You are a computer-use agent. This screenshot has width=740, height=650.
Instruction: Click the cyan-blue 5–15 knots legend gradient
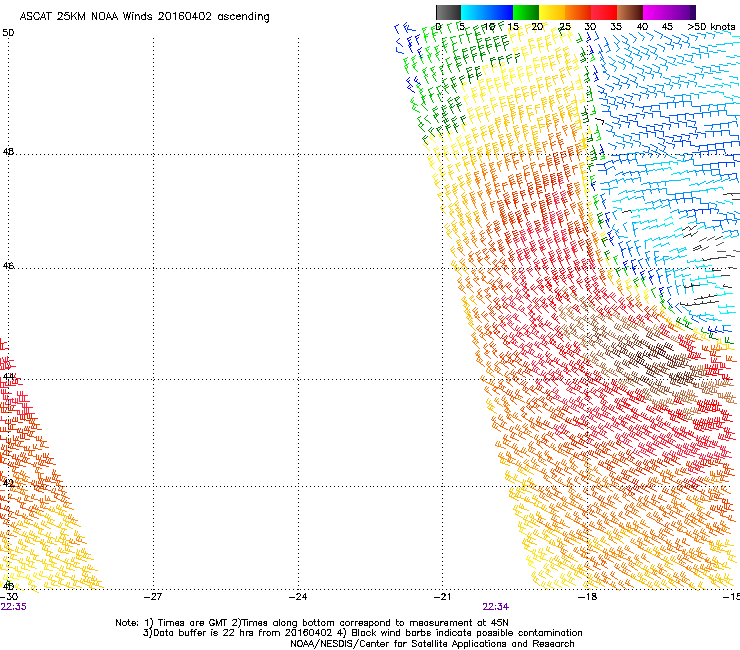coord(487,12)
